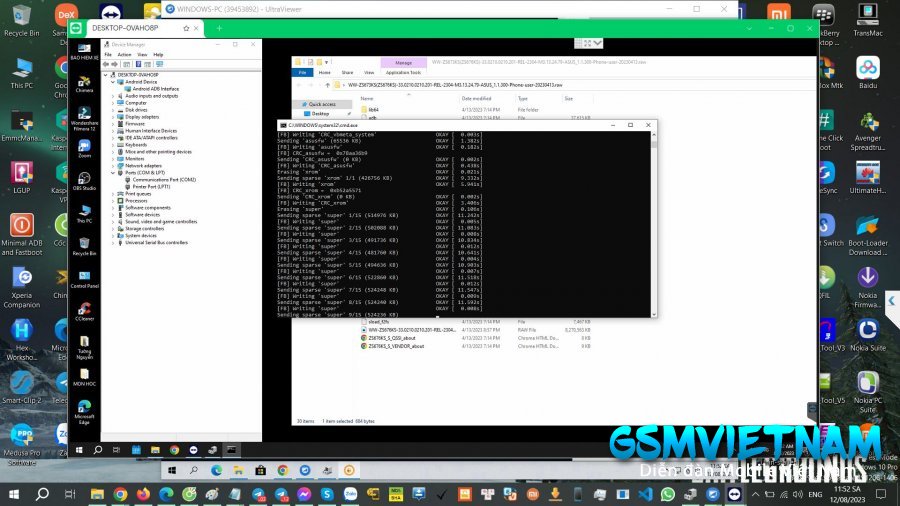Switch to the Share ribbon tab in Explorer
The width and height of the screenshot is (900, 506).
tap(347, 73)
